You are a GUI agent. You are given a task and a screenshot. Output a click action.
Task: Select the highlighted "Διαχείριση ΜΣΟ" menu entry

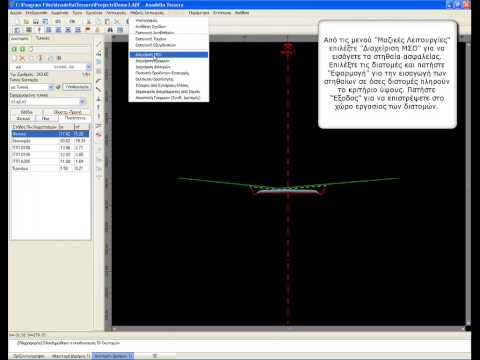pyautogui.click(x=168, y=54)
